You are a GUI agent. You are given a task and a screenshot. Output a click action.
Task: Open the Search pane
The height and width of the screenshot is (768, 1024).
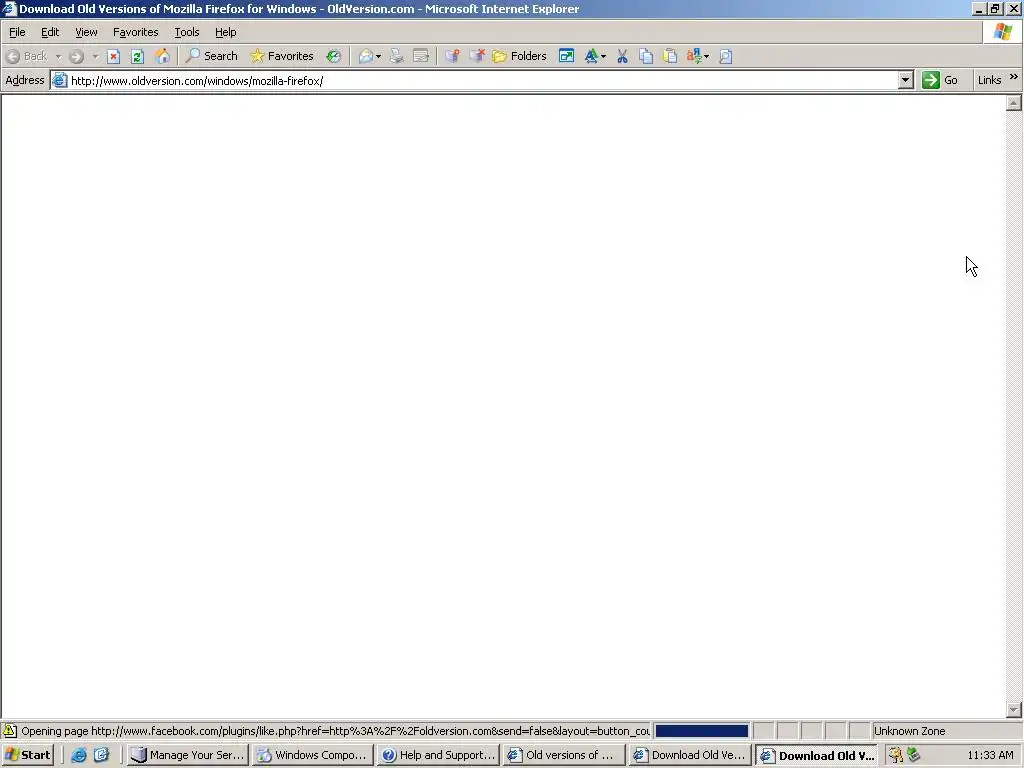pyautogui.click(x=212, y=56)
